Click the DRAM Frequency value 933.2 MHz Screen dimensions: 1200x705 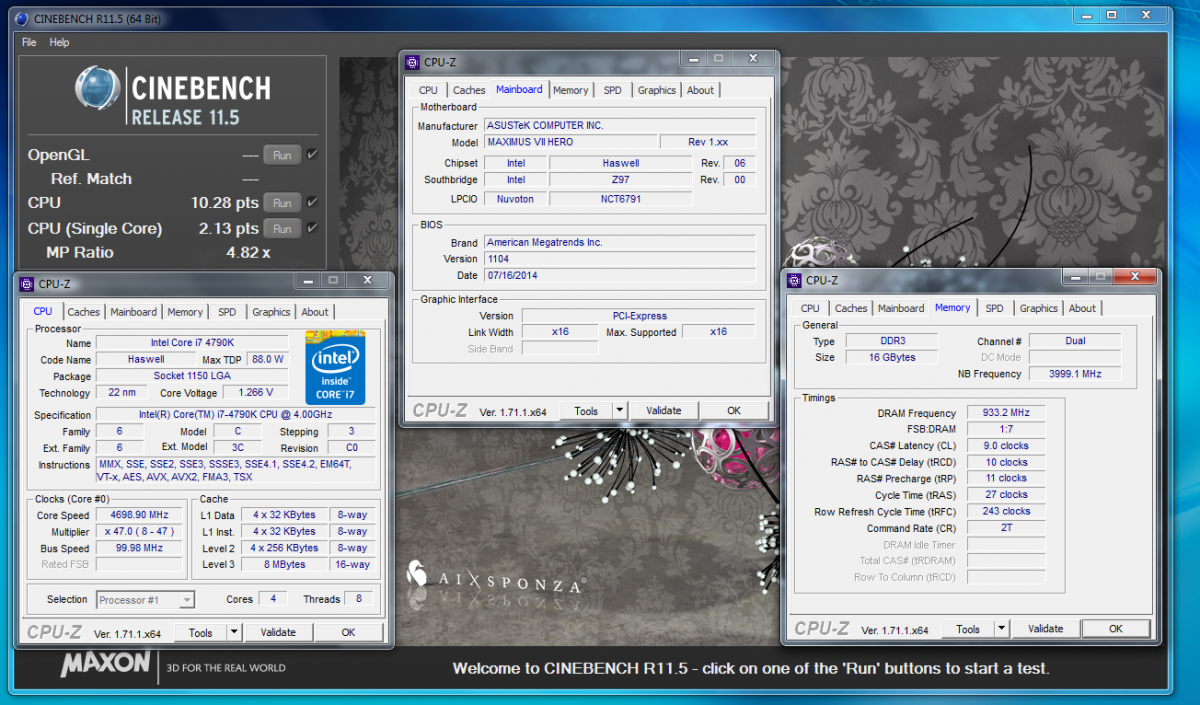1006,412
